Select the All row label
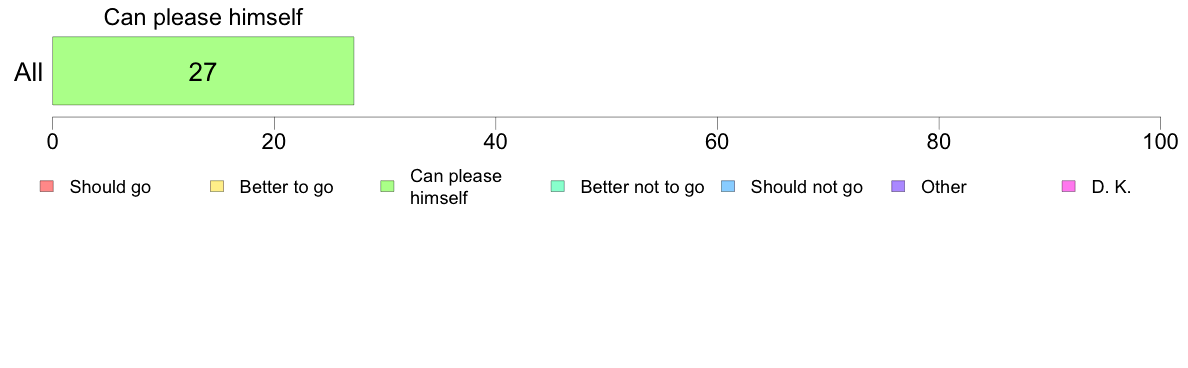 coord(29,73)
